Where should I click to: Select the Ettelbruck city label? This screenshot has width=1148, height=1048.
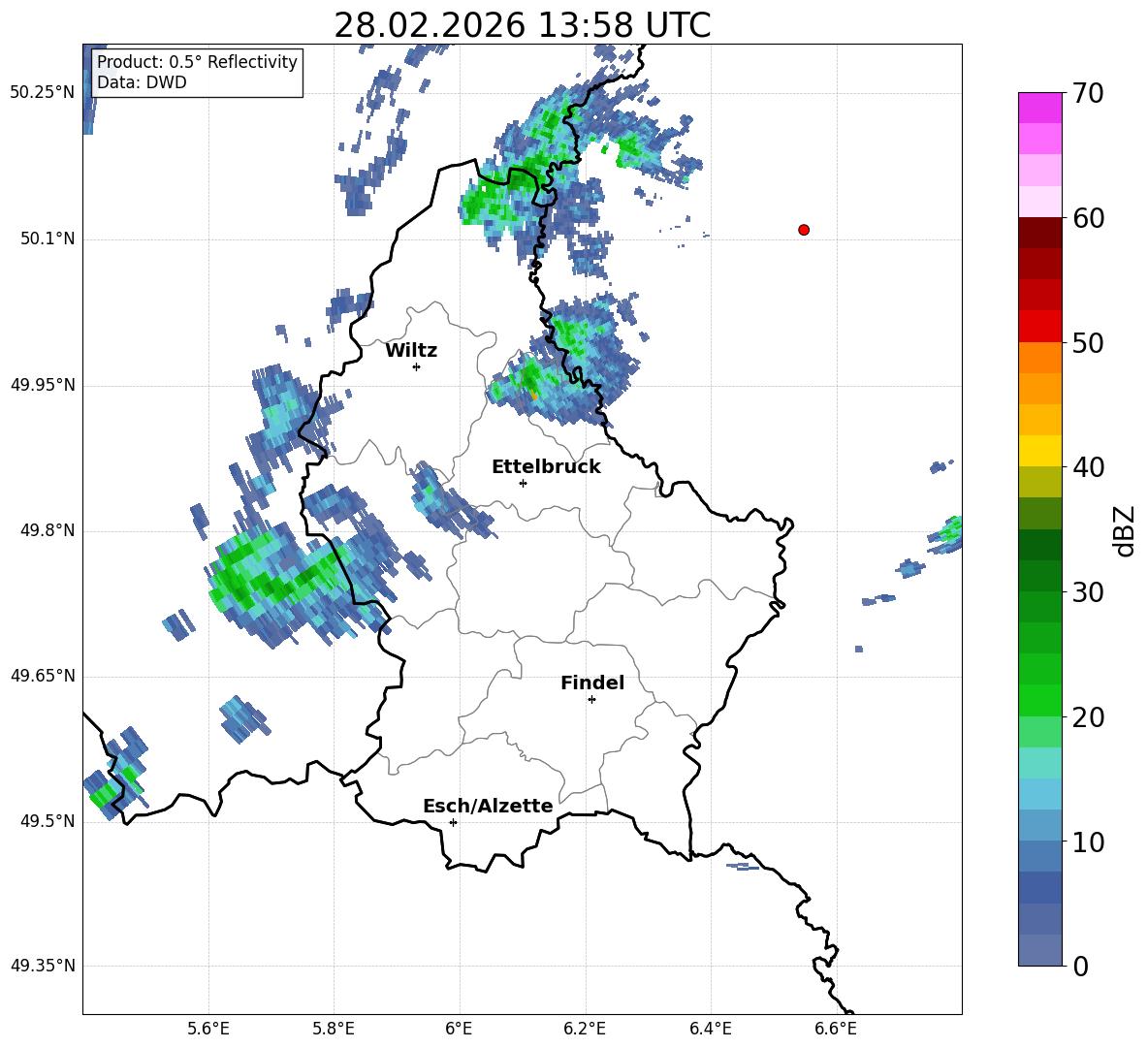coord(546,467)
